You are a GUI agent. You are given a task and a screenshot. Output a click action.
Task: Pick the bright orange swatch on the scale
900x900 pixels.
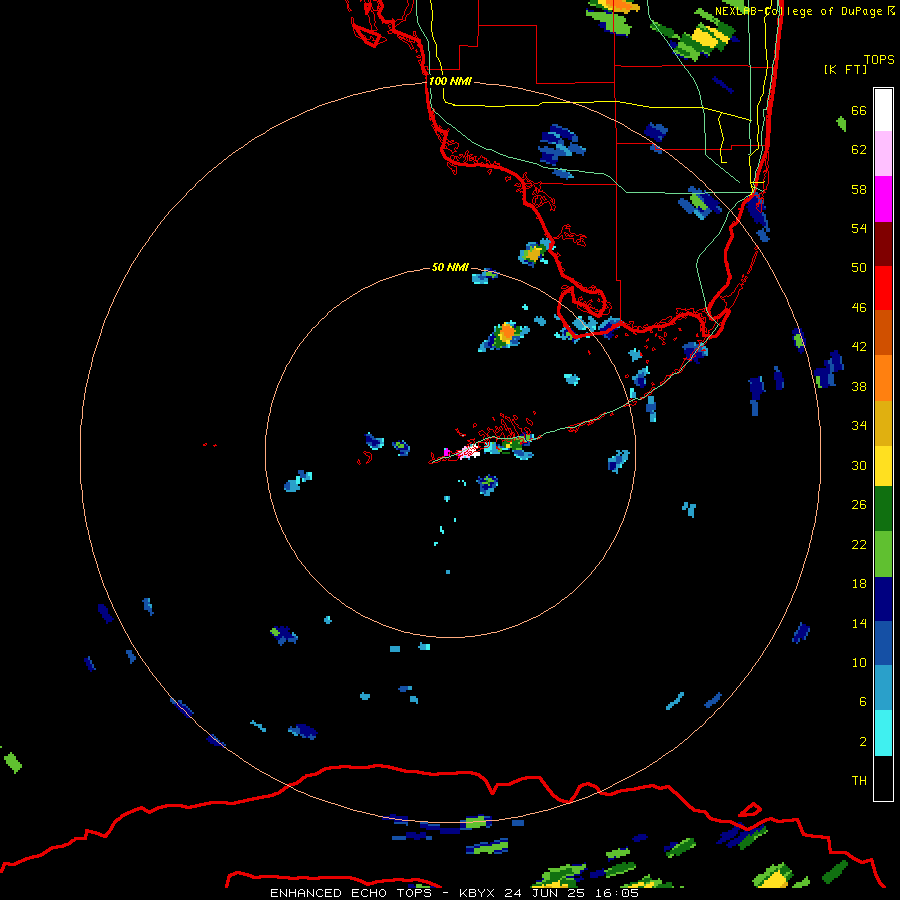(883, 378)
